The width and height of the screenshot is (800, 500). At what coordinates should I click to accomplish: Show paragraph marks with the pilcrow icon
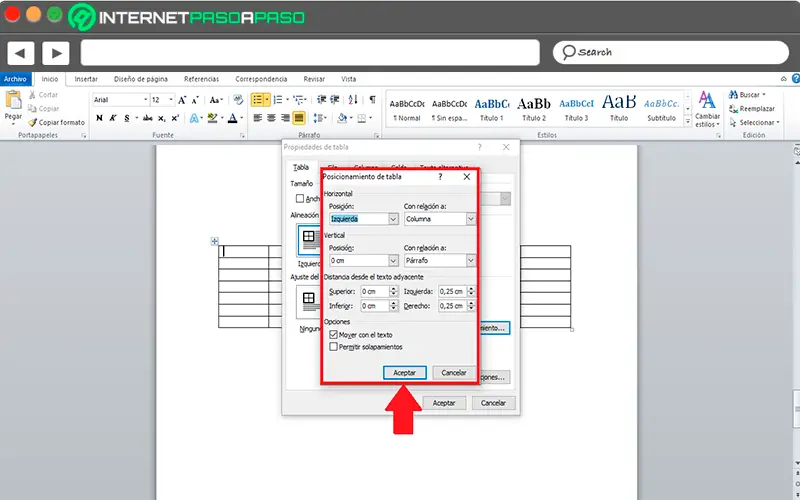372,100
